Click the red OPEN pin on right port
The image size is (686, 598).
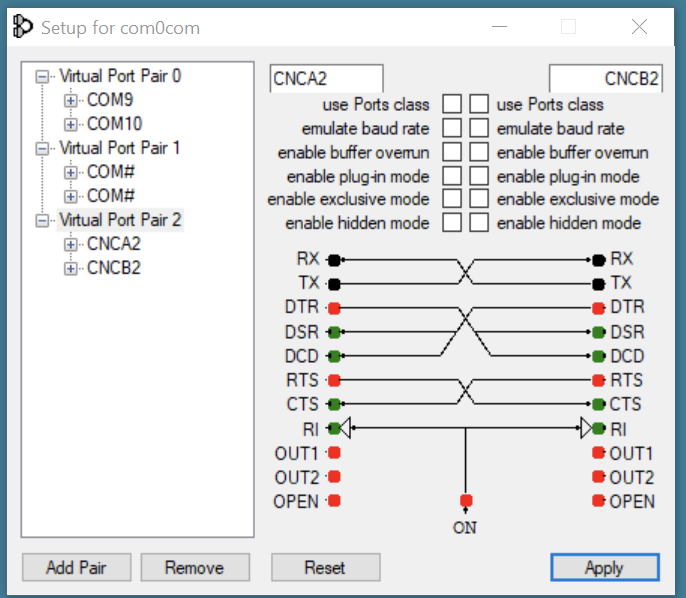pos(598,501)
